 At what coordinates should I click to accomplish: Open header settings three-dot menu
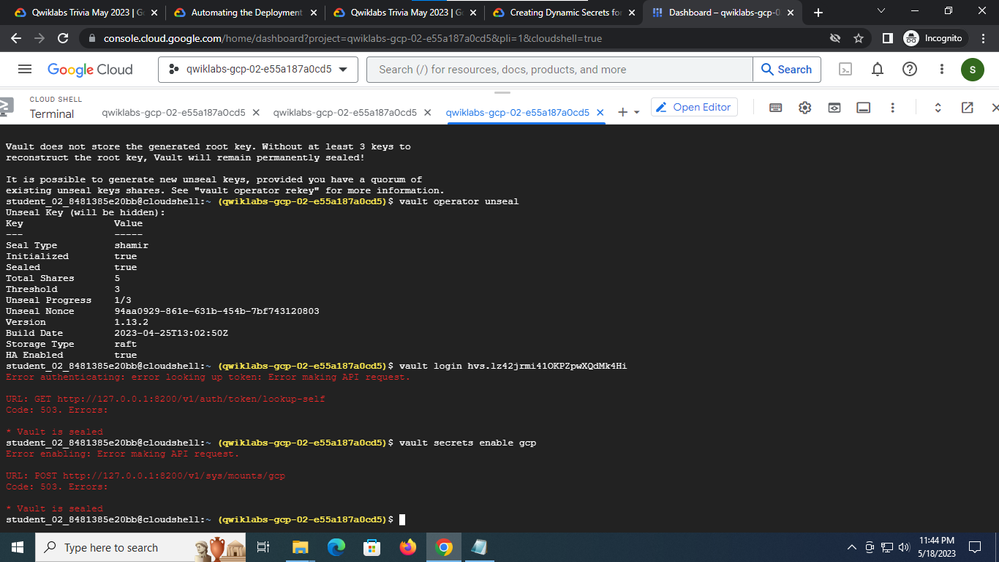[x=942, y=69]
